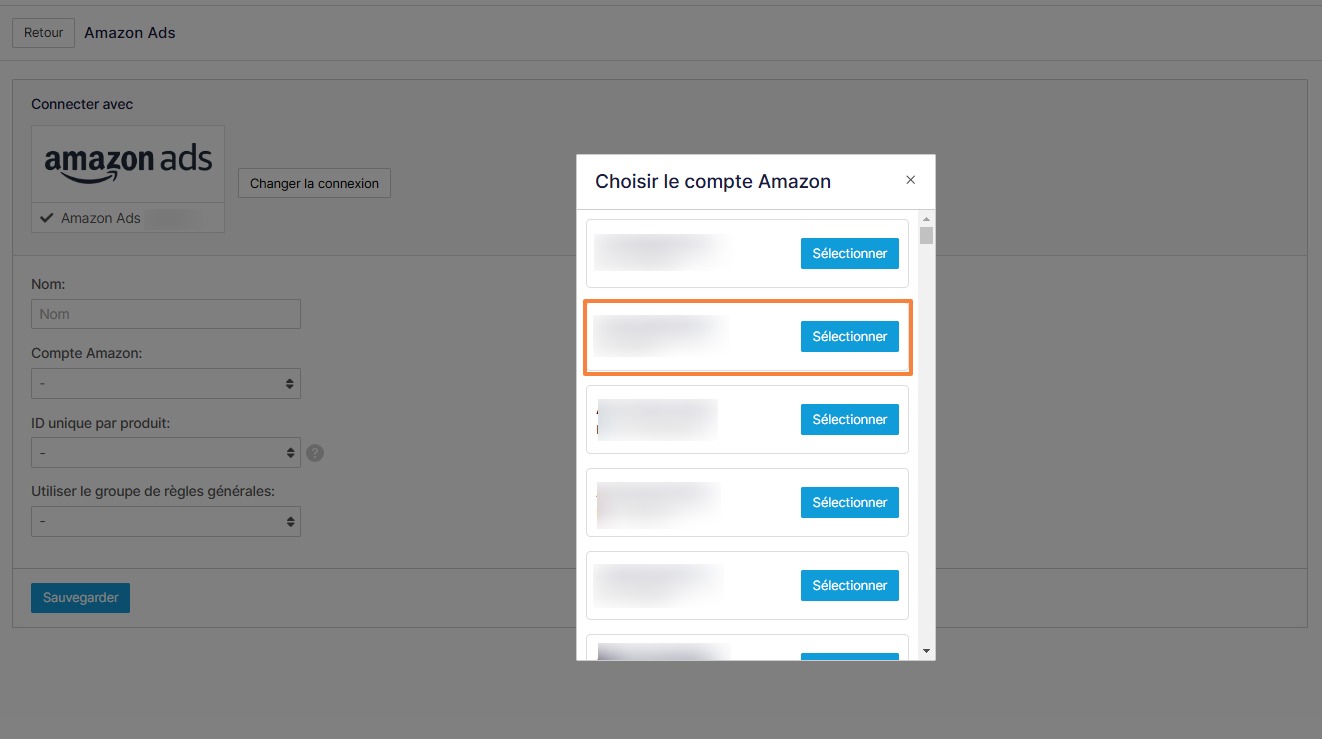Click the account list scroll-down arrow
1322x739 pixels.
(926, 651)
